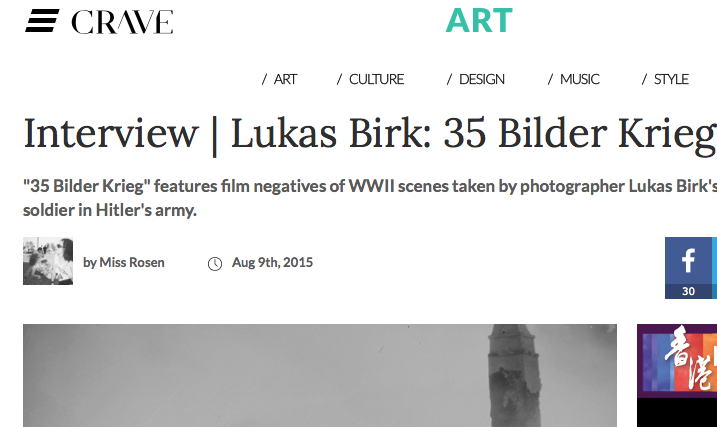Share article via Facebook icon
The image size is (717, 427).
coord(688,261)
